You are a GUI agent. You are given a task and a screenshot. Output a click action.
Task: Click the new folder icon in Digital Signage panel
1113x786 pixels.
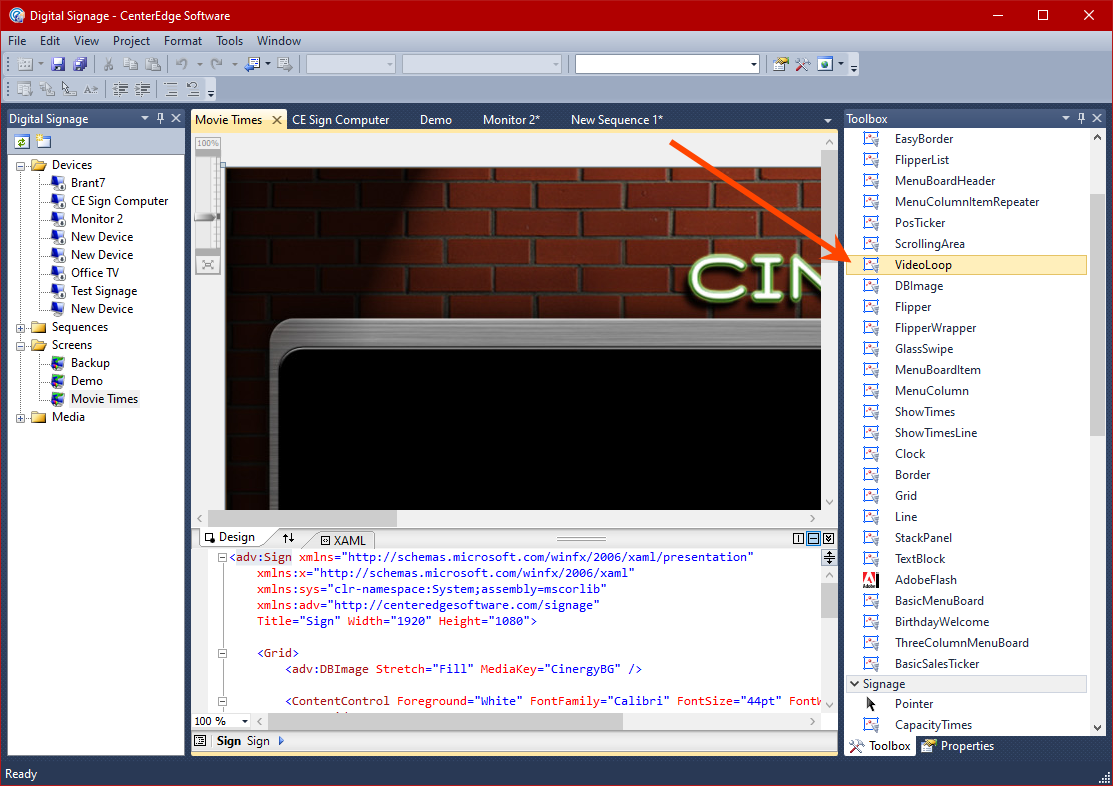tap(43, 141)
